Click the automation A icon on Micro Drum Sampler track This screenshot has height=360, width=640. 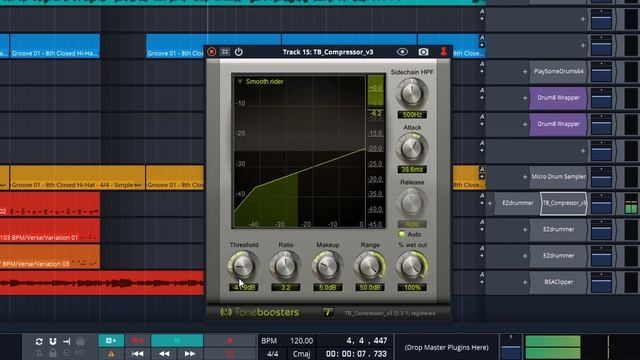pyautogui.click(x=482, y=169)
